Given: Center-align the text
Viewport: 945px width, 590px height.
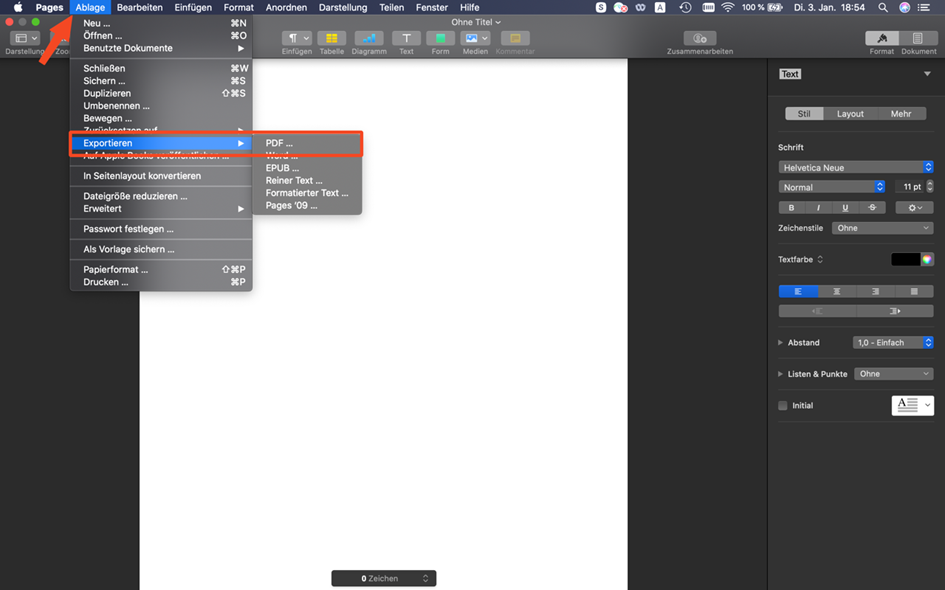Looking at the screenshot, I should tap(837, 292).
